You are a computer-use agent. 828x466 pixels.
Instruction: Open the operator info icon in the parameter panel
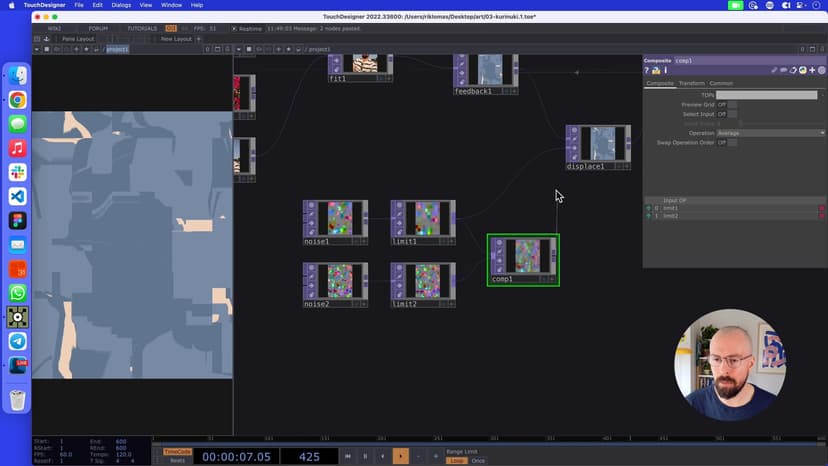[665, 71]
